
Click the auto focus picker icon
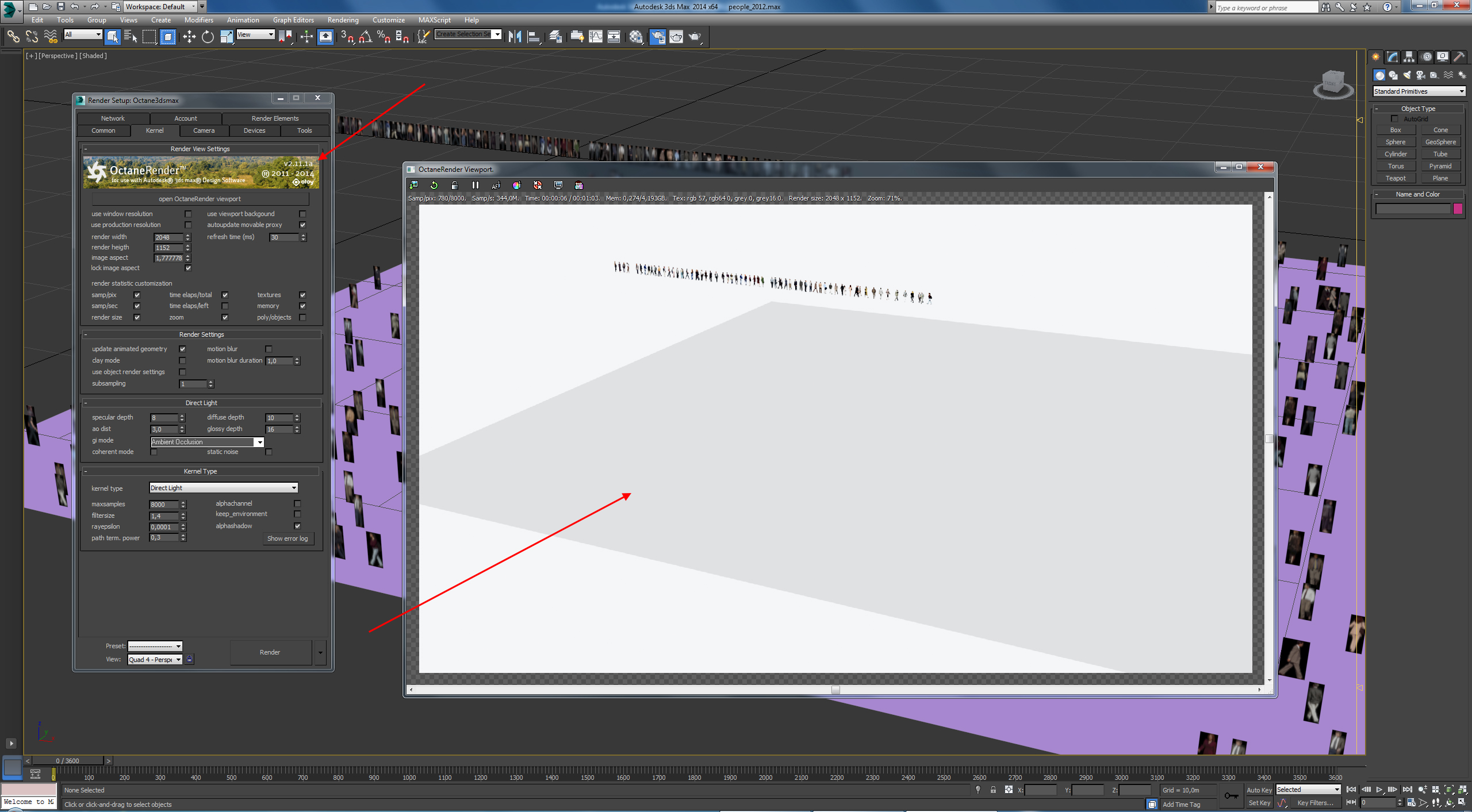point(496,185)
